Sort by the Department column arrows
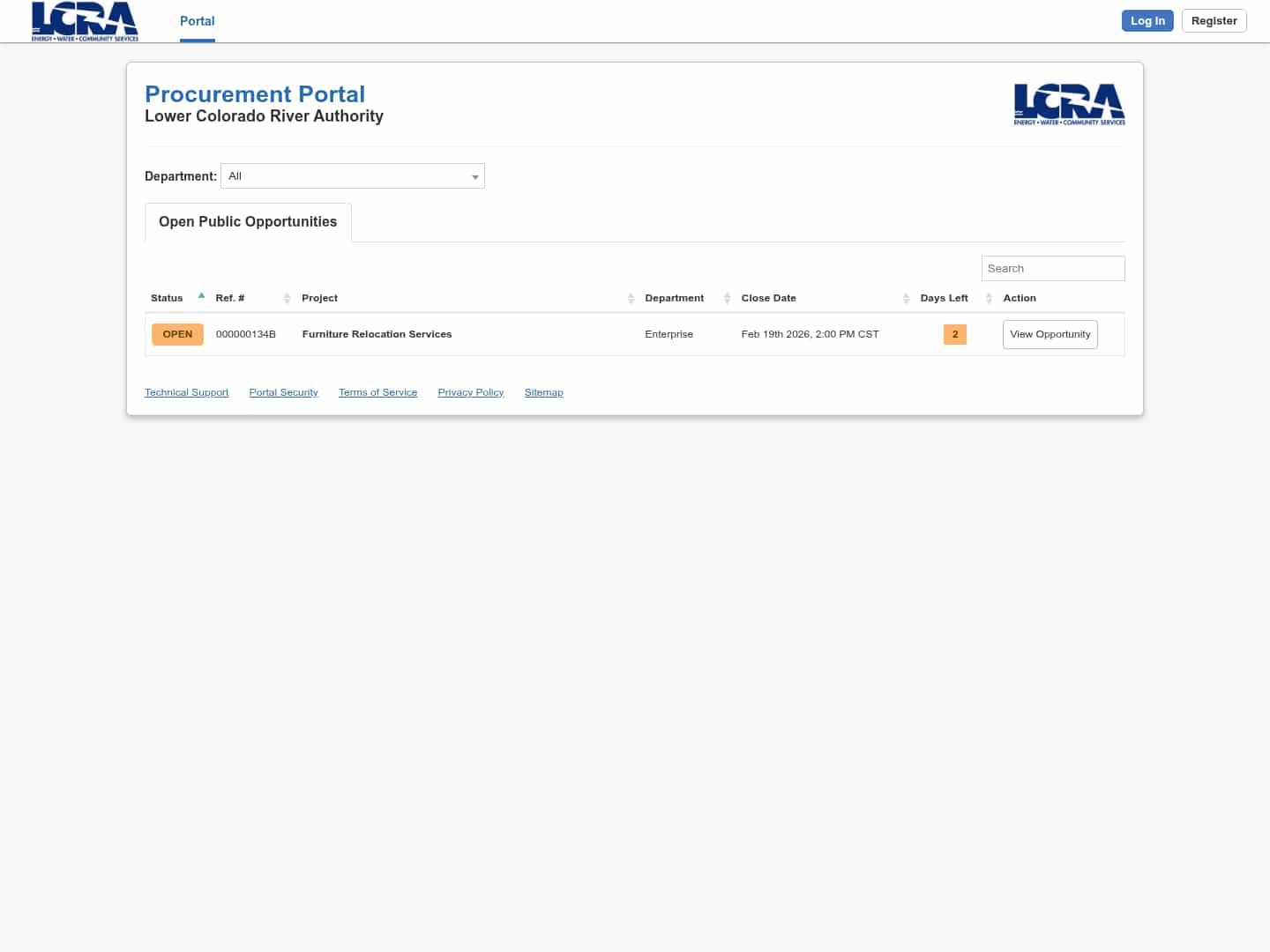The height and width of the screenshot is (952, 1270). click(727, 298)
